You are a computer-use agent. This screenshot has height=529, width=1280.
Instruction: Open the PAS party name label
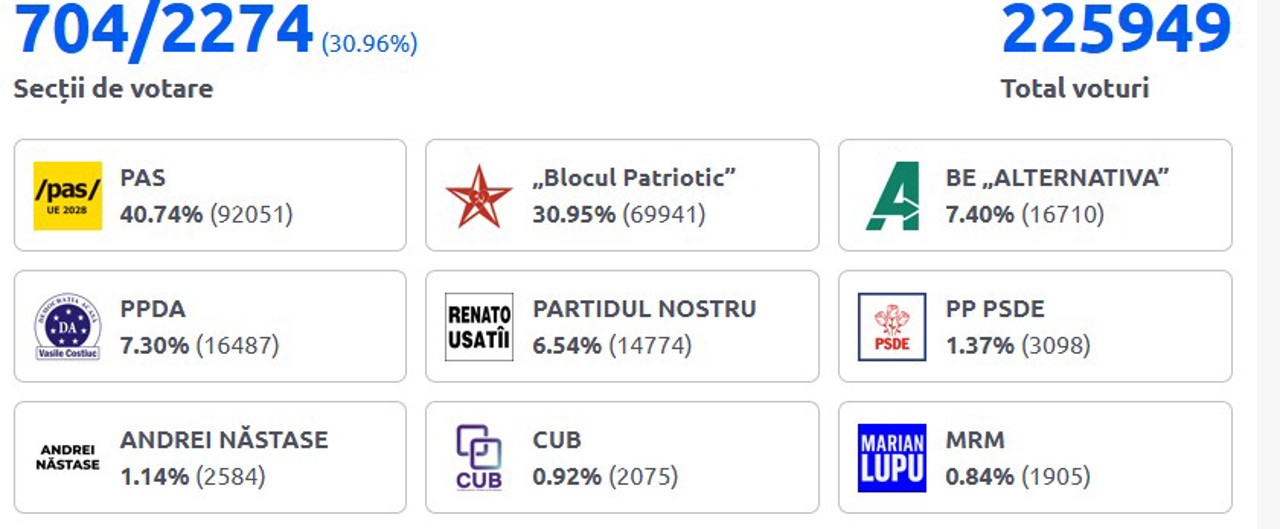click(x=143, y=178)
